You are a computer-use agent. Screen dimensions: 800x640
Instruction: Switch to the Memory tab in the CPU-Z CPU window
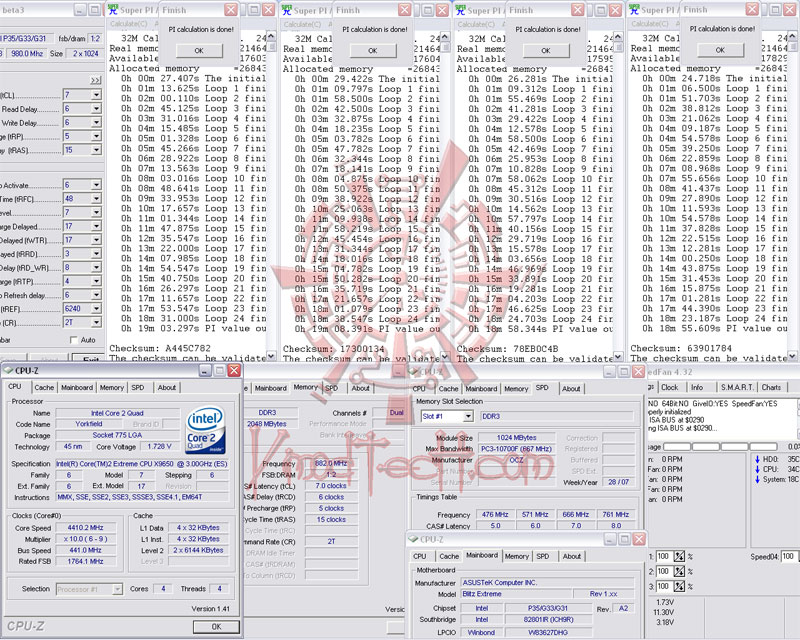tap(112, 388)
